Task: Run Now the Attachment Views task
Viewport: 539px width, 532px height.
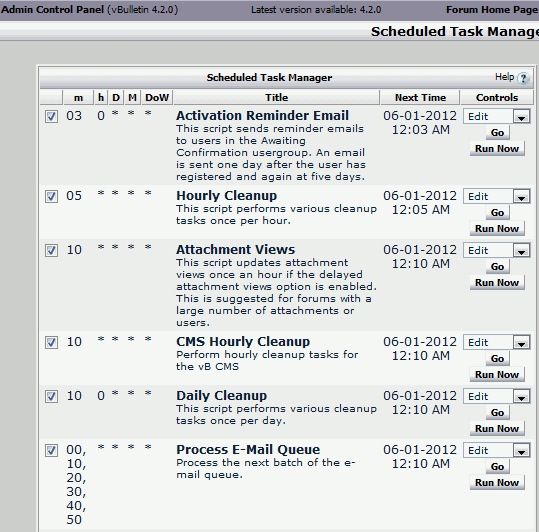Action: pyautogui.click(x=497, y=282)
